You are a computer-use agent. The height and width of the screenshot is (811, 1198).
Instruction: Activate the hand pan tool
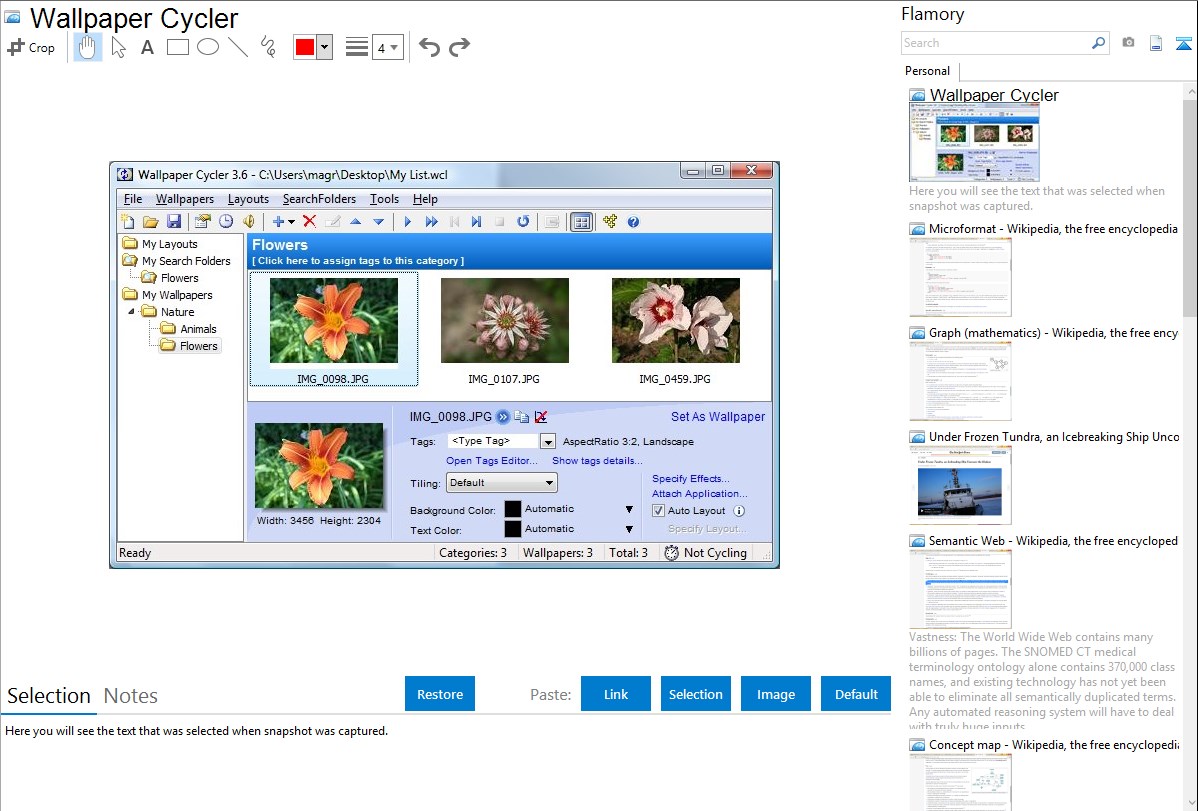87,47
